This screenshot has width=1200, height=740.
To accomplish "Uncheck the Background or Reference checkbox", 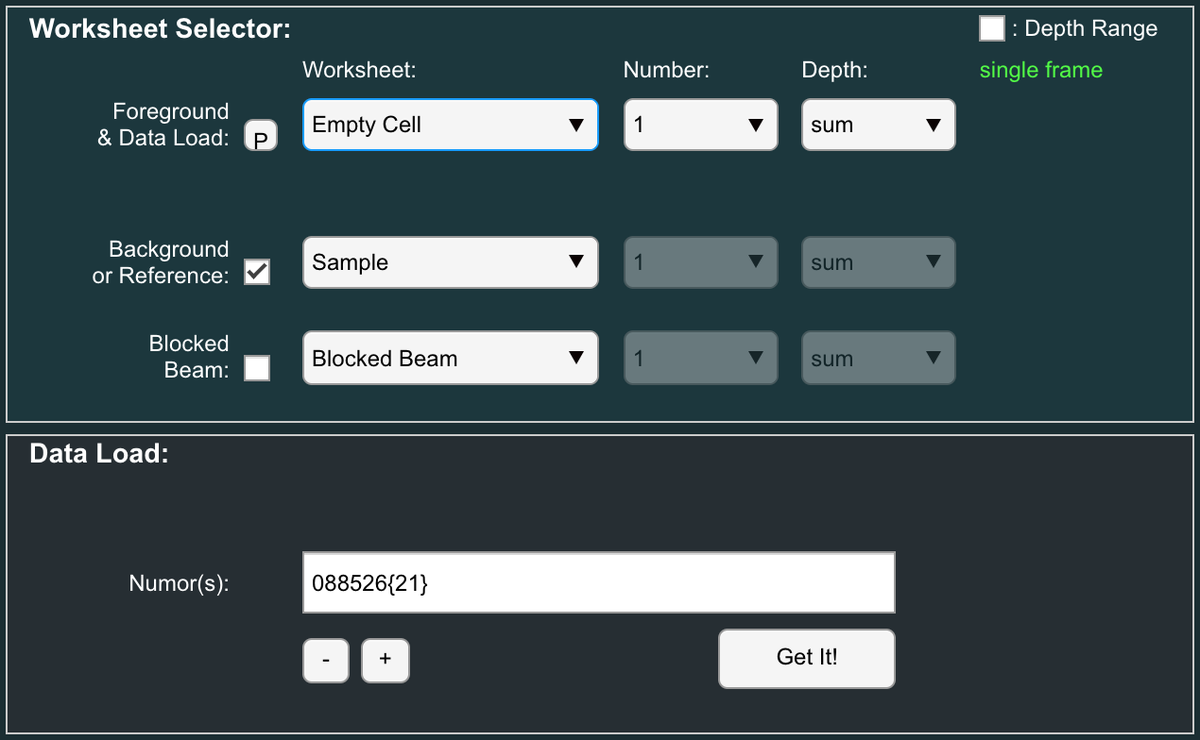I will click(257, 272).
